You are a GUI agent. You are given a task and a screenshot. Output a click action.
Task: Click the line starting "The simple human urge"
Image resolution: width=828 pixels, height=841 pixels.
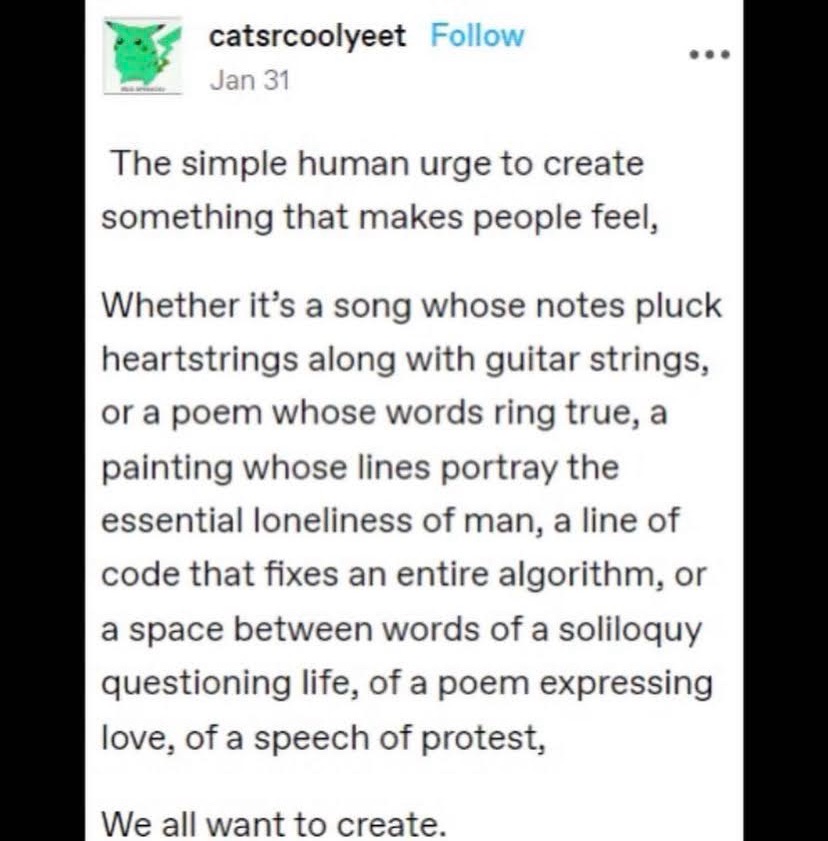point(375,164)
